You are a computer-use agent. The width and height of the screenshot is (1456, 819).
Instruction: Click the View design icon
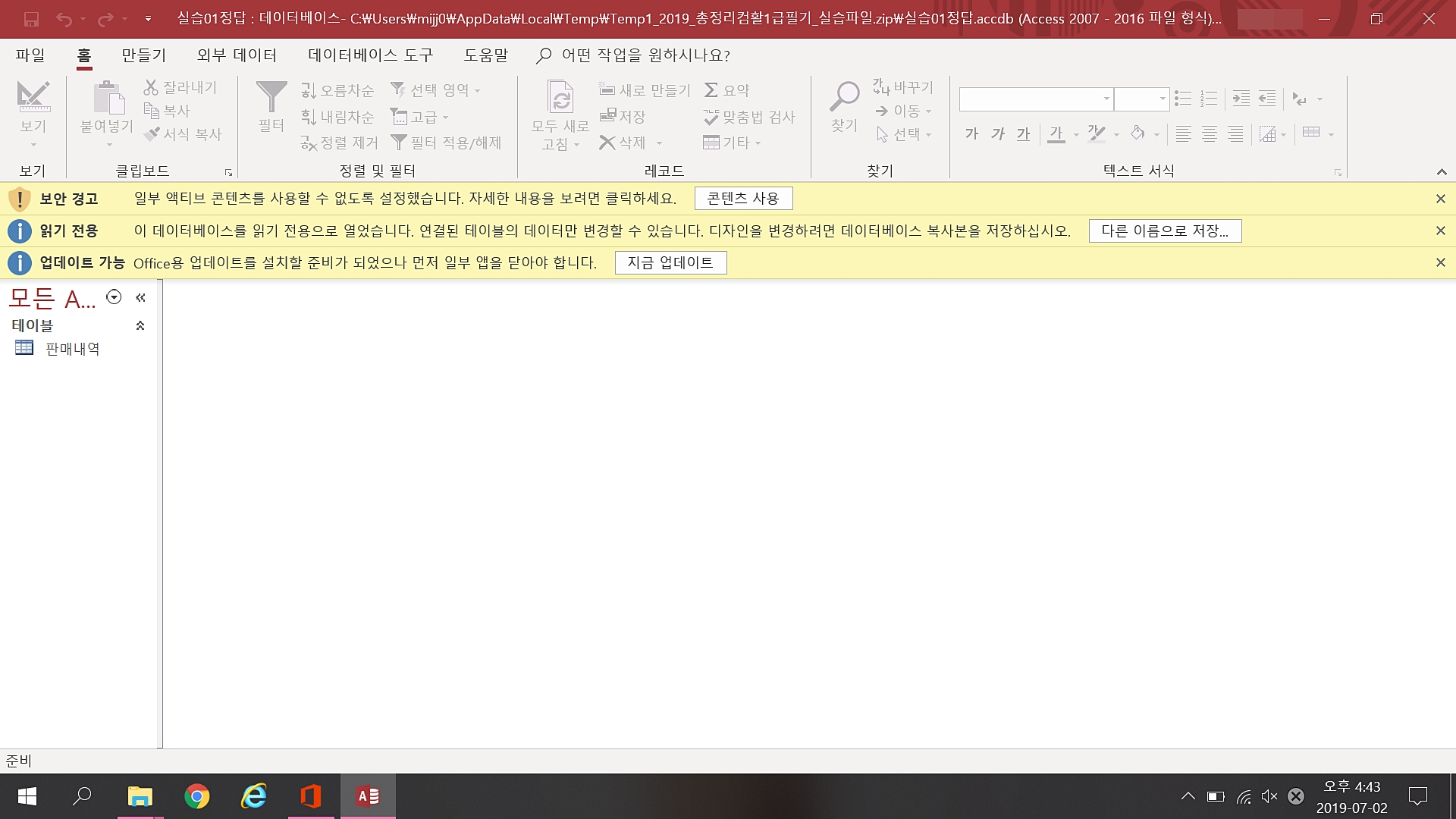(33, 99)
